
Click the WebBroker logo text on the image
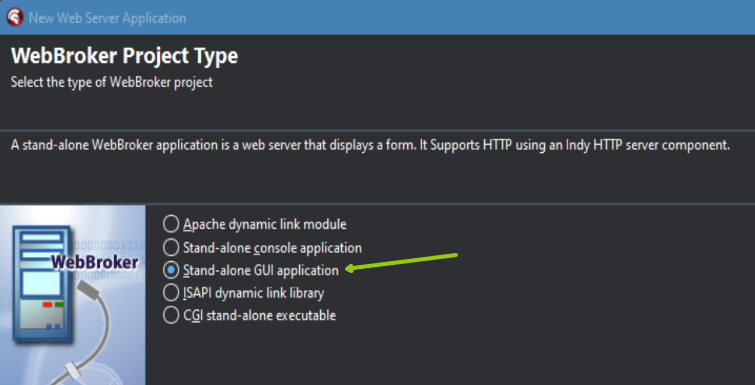coord(94,263)
